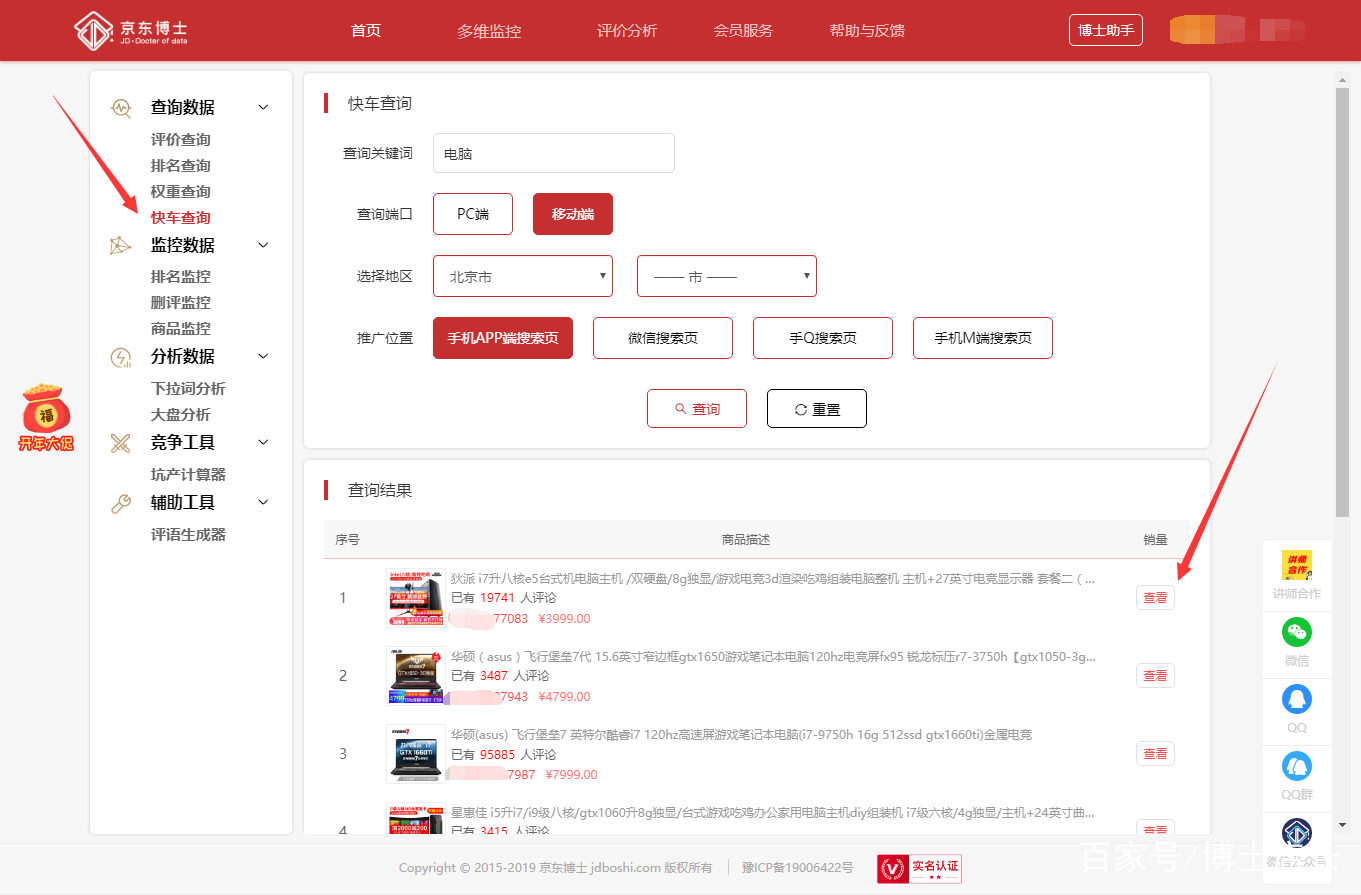1361x895 pixels.
Task: Click the 京东博士 logo icon
Action: [93, 30]
